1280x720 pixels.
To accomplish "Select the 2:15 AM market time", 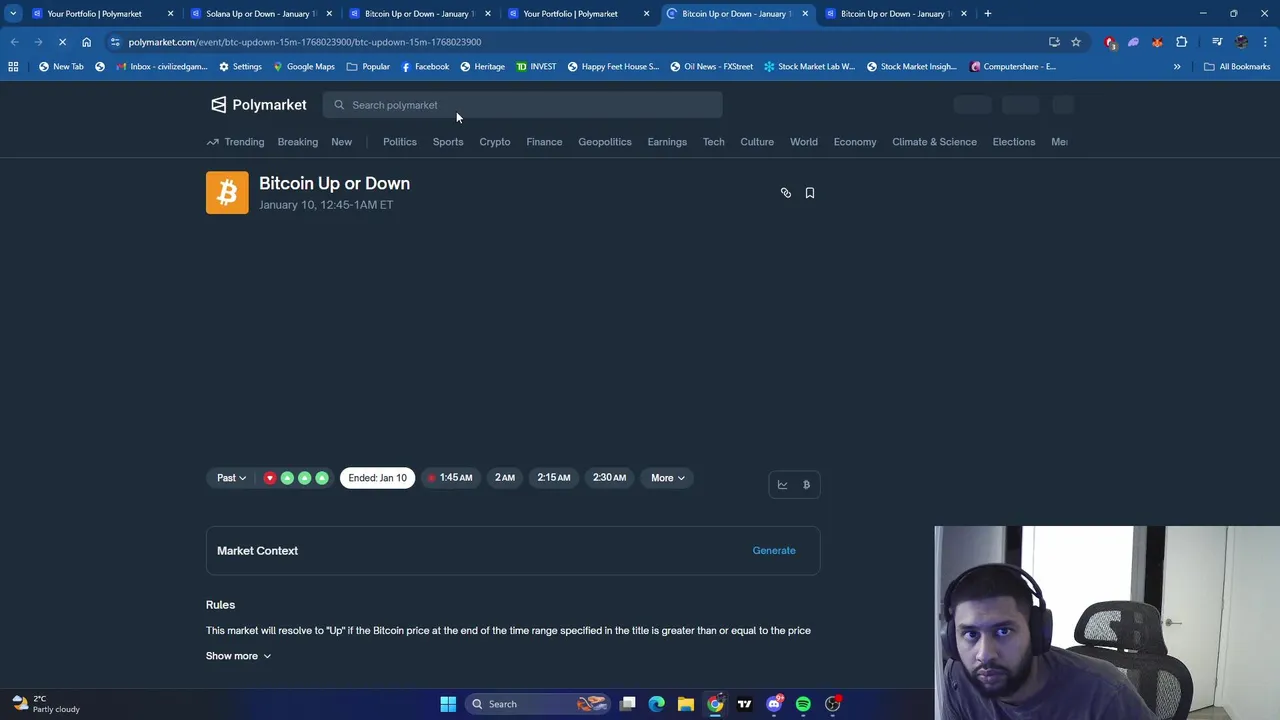I will pos(554,478).
